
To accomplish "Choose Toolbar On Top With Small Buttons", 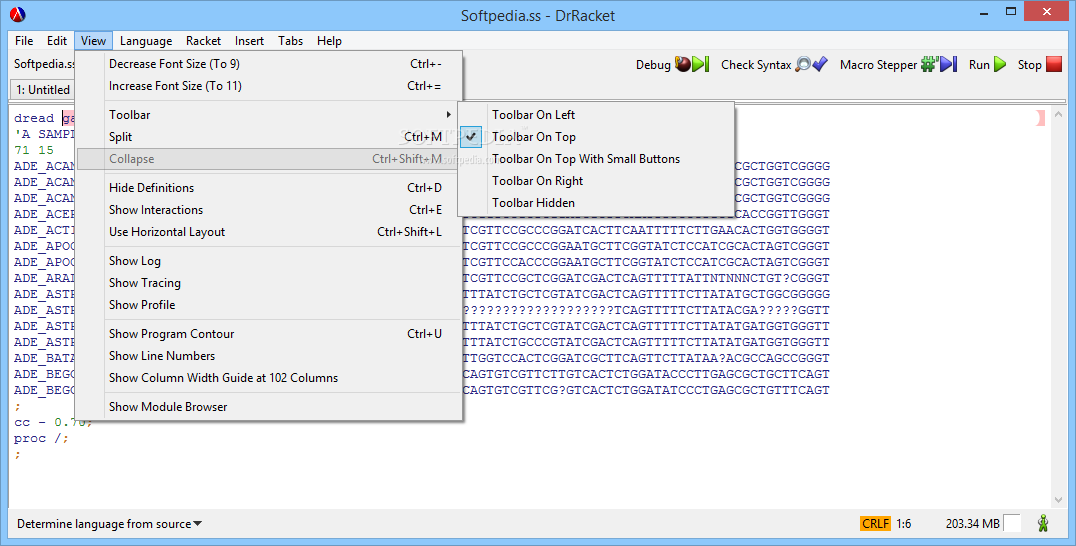I will (596, 158).
